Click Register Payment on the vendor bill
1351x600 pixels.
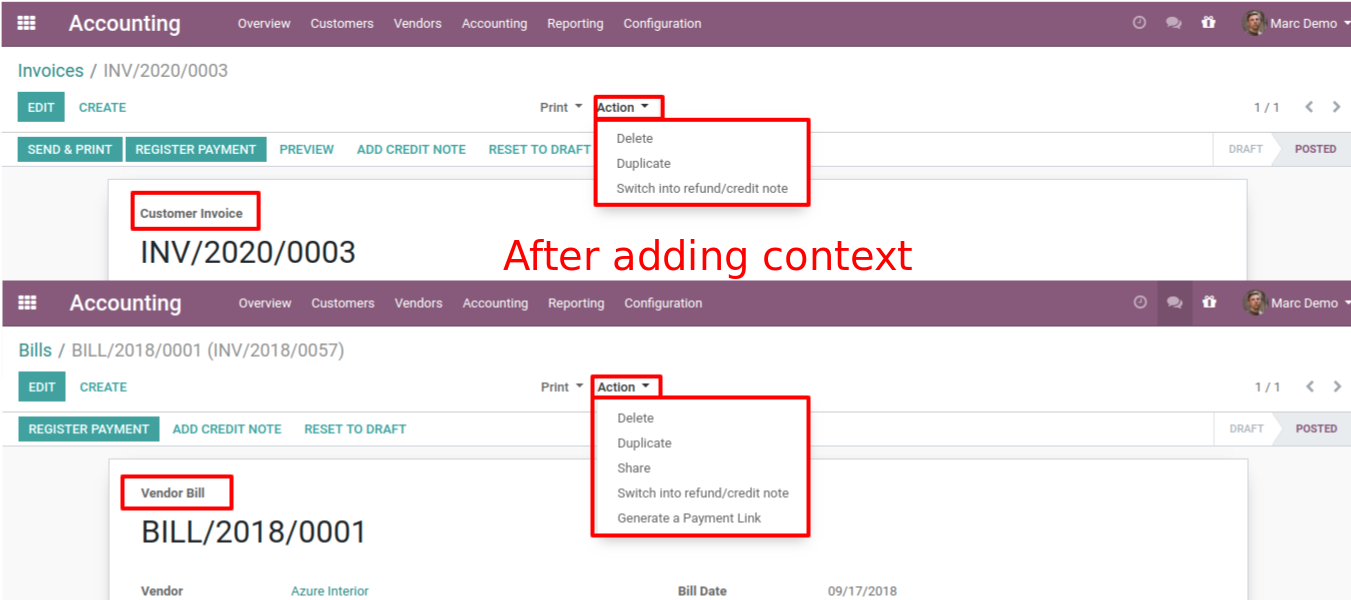(89, 429)
